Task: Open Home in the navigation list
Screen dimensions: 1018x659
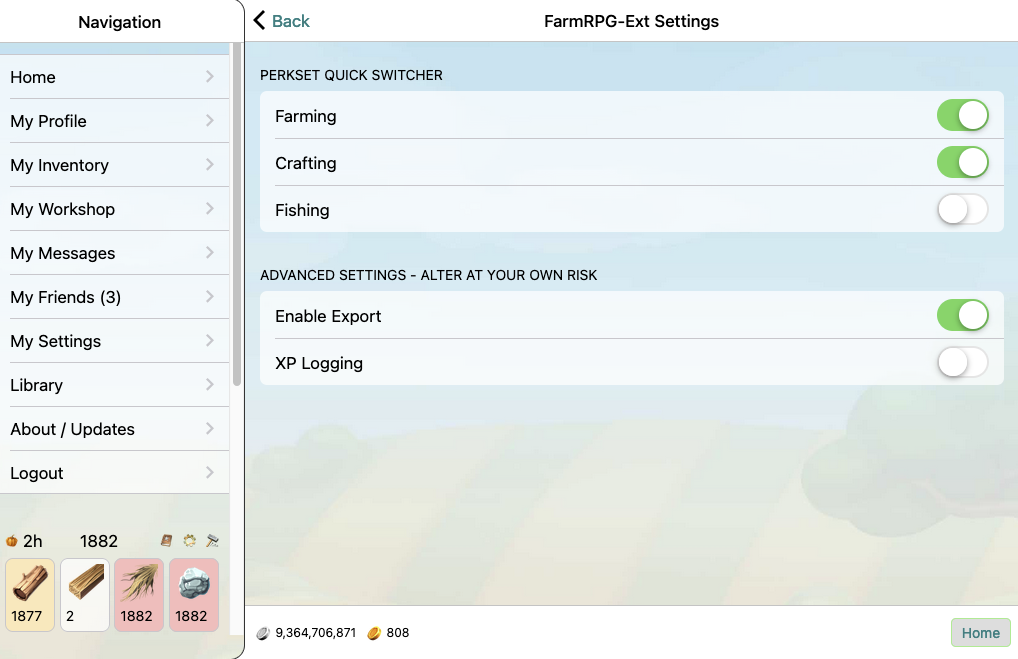Action: 114,77
